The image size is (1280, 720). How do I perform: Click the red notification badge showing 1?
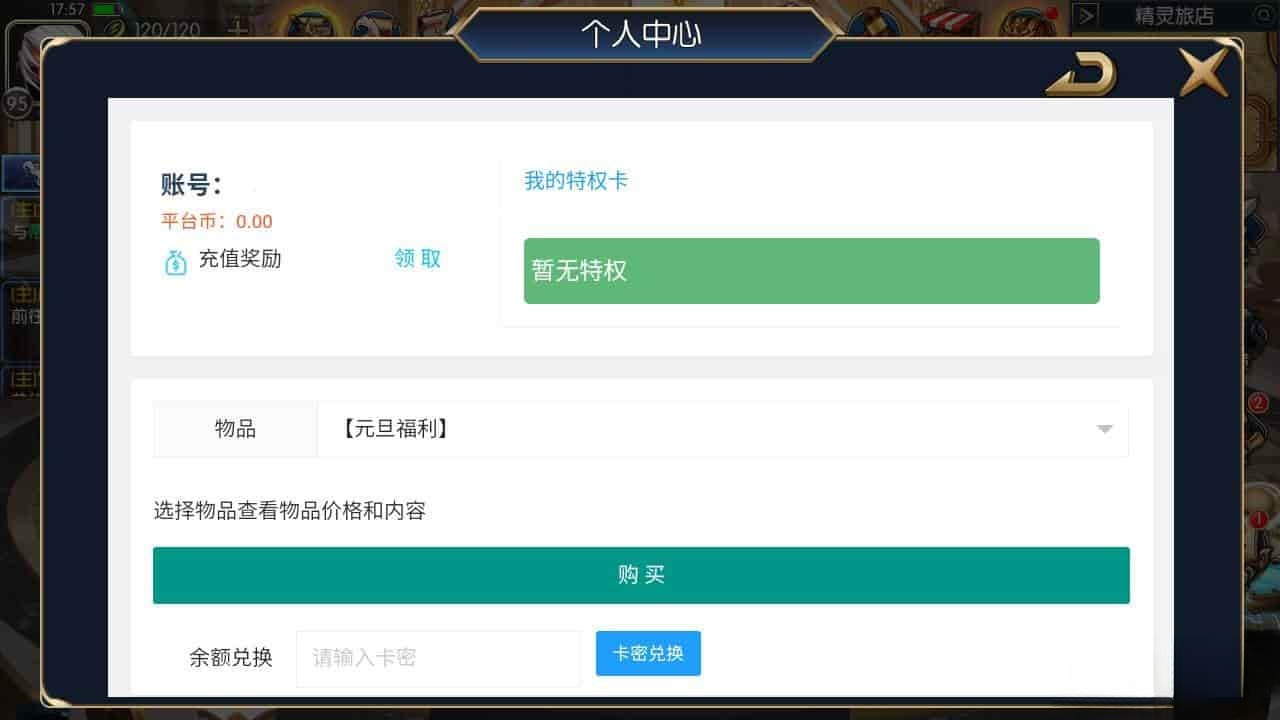point(1258,519)
